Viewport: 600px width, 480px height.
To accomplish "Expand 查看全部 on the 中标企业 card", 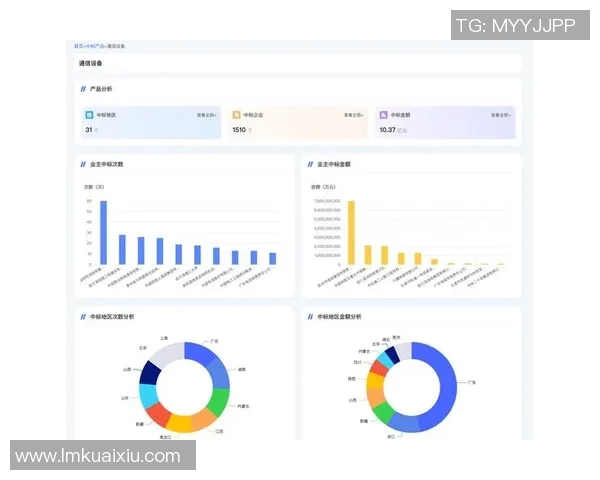I will point(354,115).
